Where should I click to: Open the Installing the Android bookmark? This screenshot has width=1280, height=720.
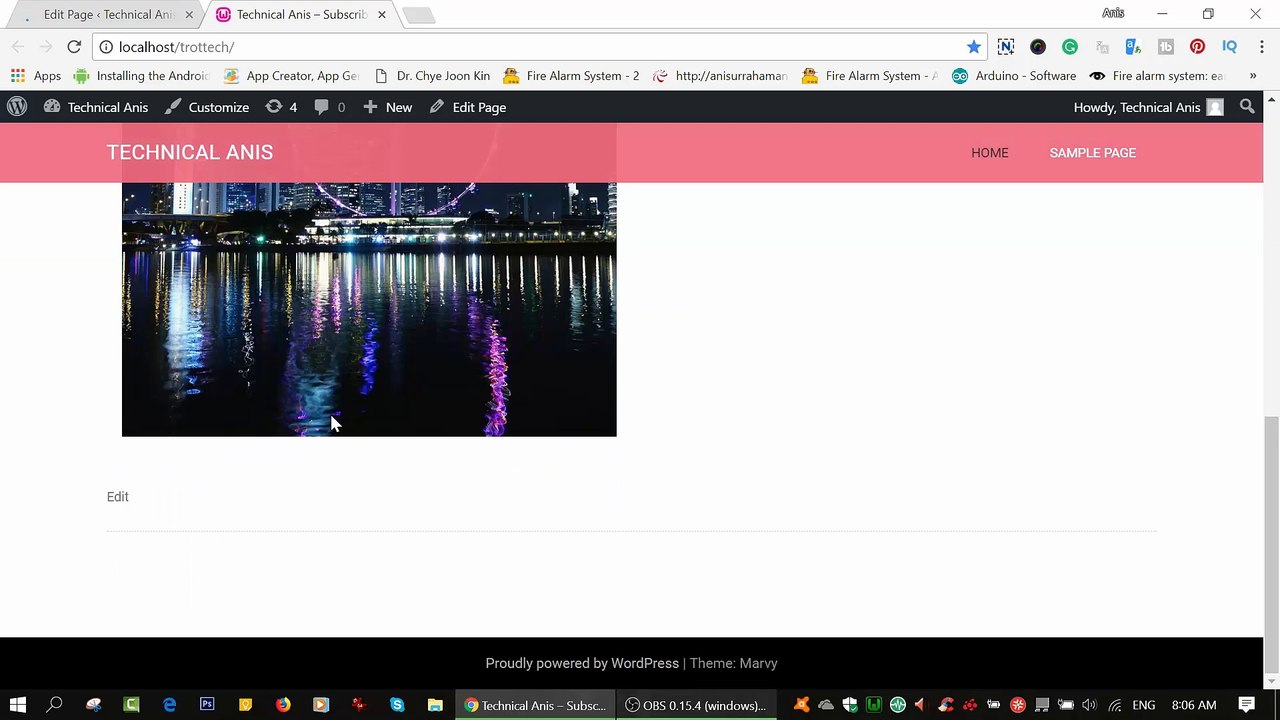141,76
